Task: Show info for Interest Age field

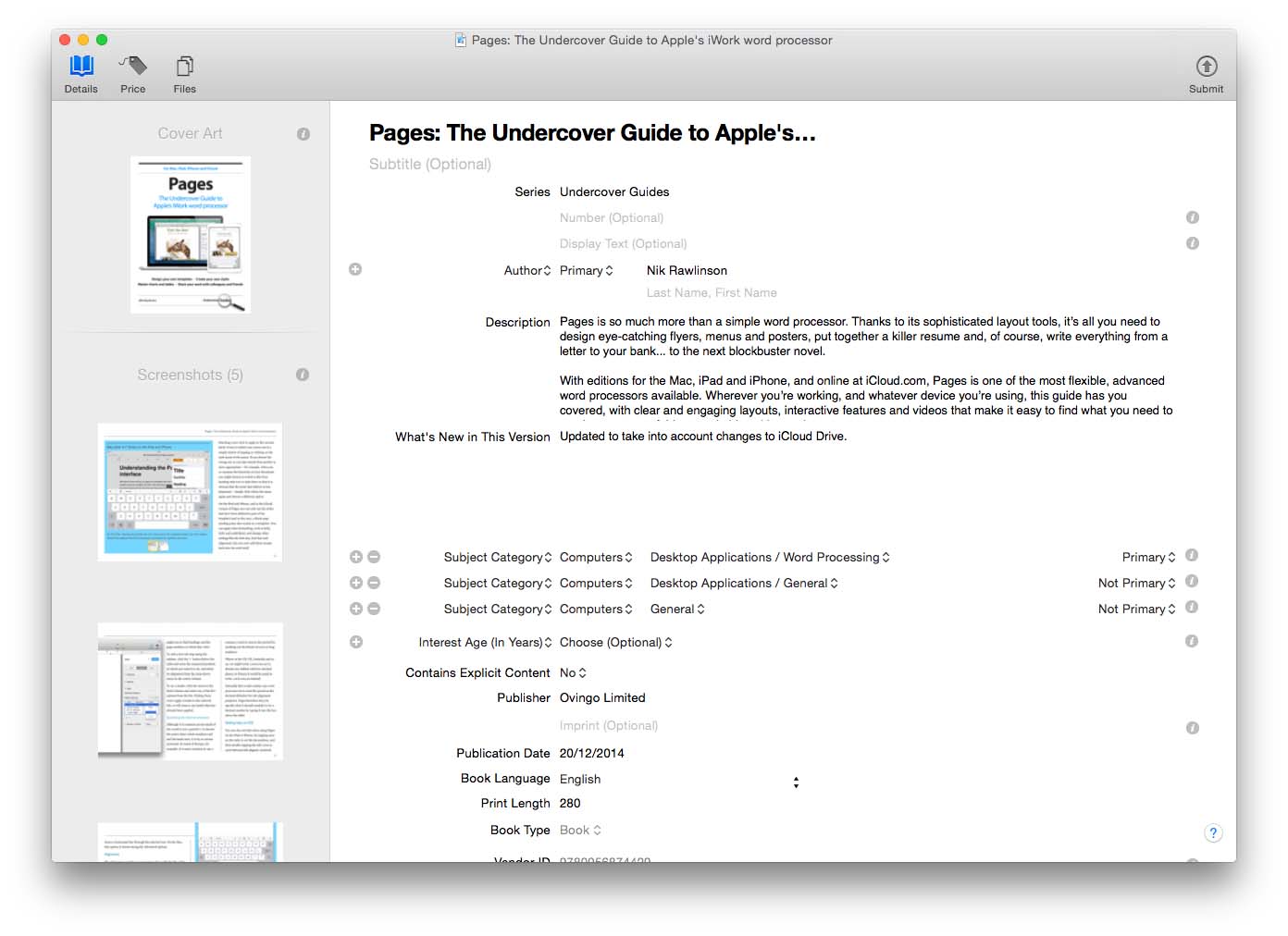Action: click(x=1192, y=641)
